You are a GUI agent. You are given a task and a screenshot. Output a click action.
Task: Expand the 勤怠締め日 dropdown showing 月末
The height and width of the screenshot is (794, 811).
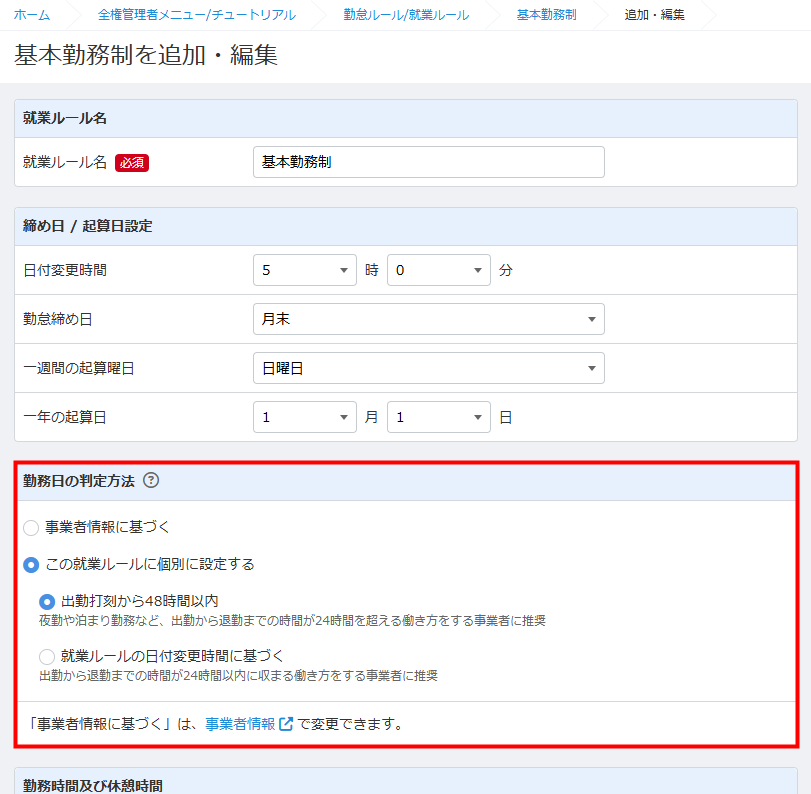tap(428, 319)
